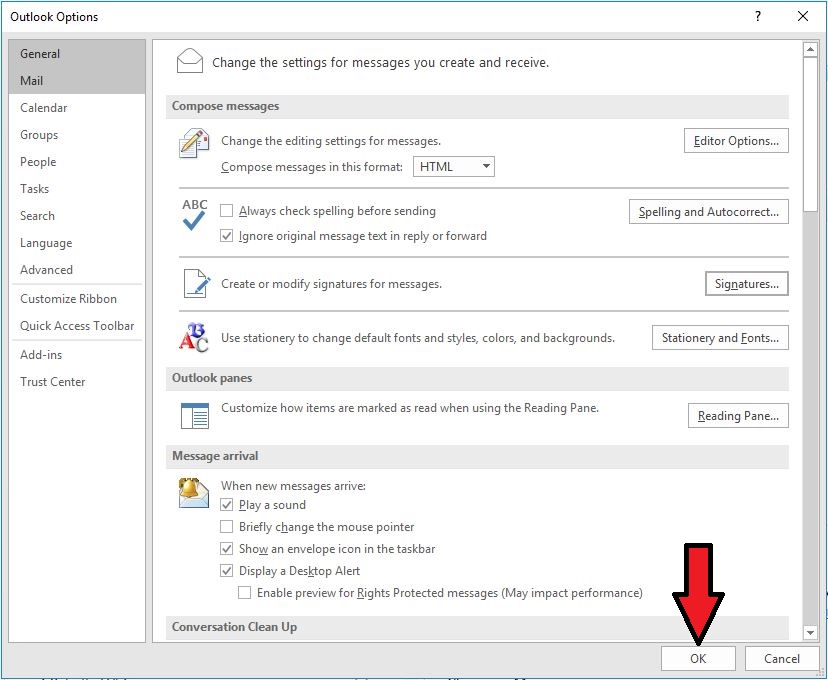Click the scrollbar down arrow

coord(810,632)
